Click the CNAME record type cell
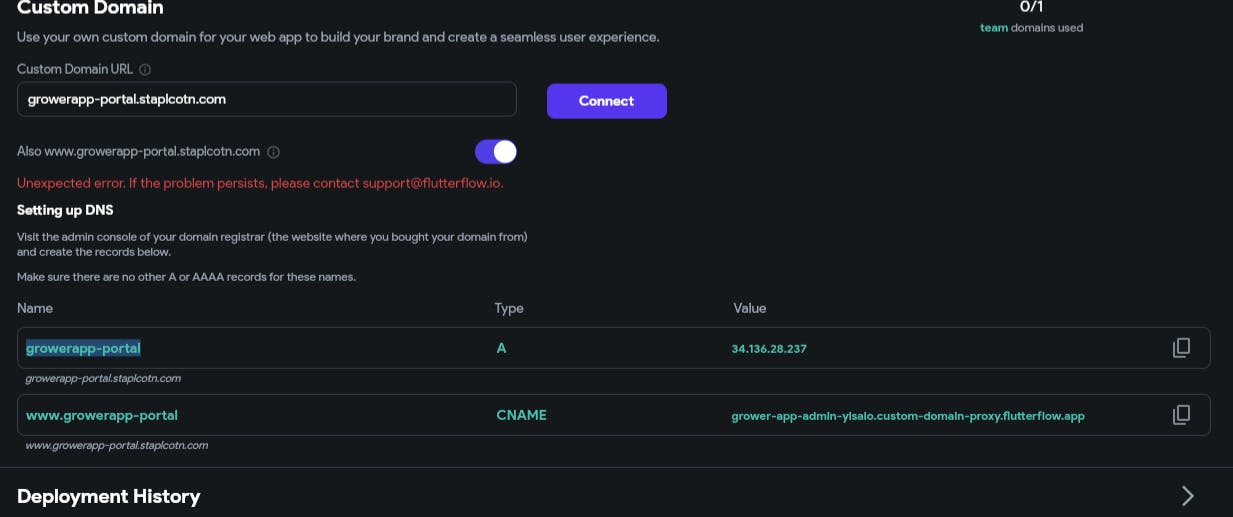Viewport: 1233px width, 517px height. (521, 415)
